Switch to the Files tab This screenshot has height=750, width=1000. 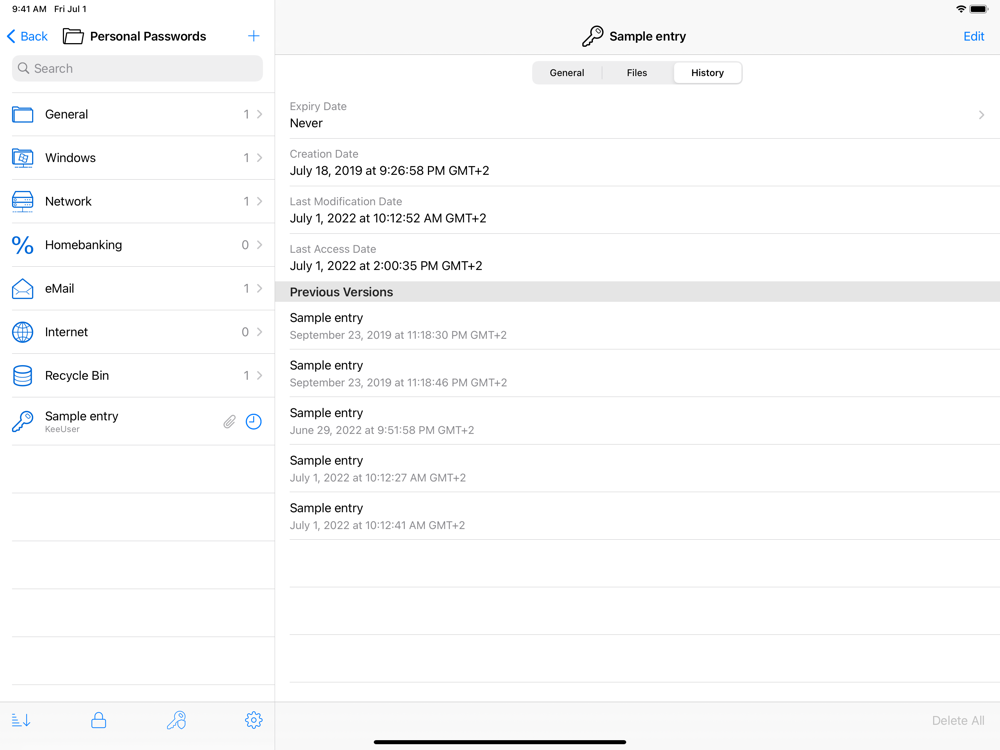(x=637, y=73)
